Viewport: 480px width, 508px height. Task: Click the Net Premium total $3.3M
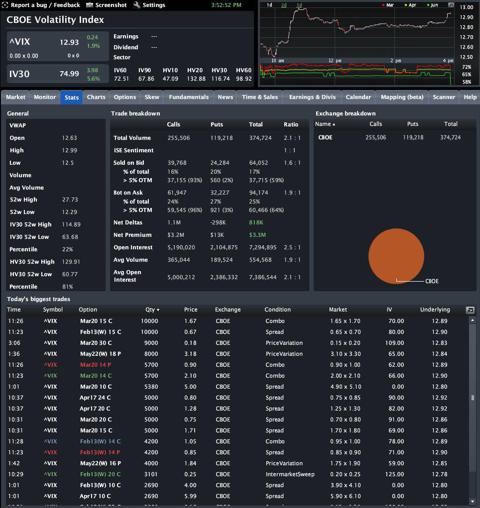click(257, 235)
